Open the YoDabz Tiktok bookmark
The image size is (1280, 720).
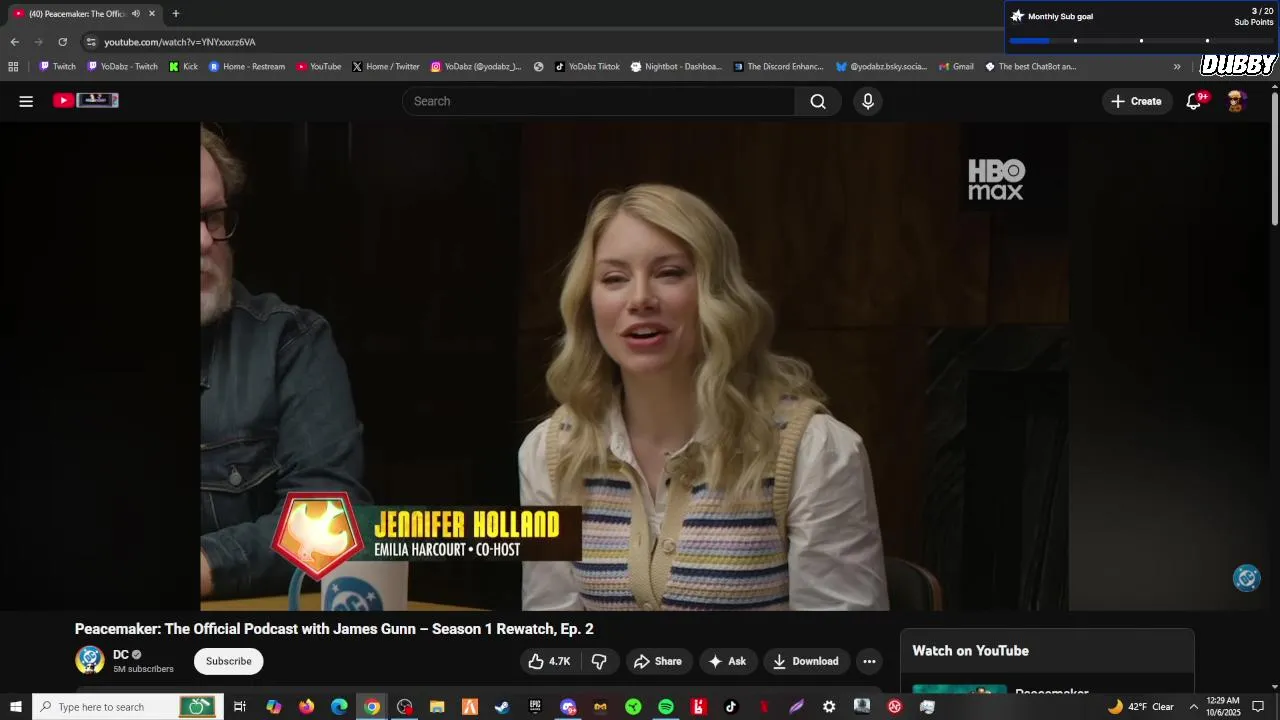(x=586, y=67)
